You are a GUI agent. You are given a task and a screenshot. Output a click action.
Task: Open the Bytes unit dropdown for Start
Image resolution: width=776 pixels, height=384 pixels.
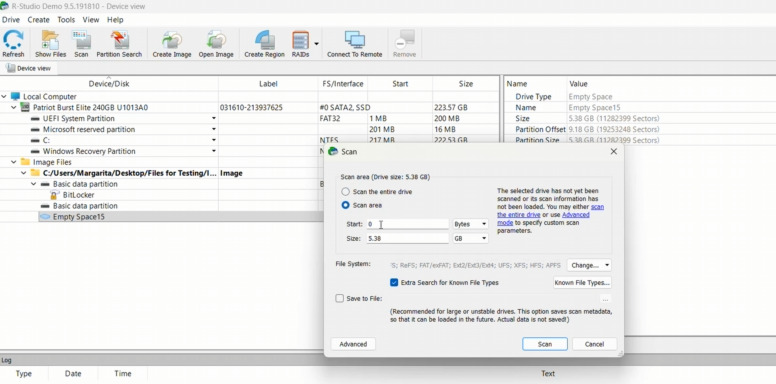(x=470, y=224)
